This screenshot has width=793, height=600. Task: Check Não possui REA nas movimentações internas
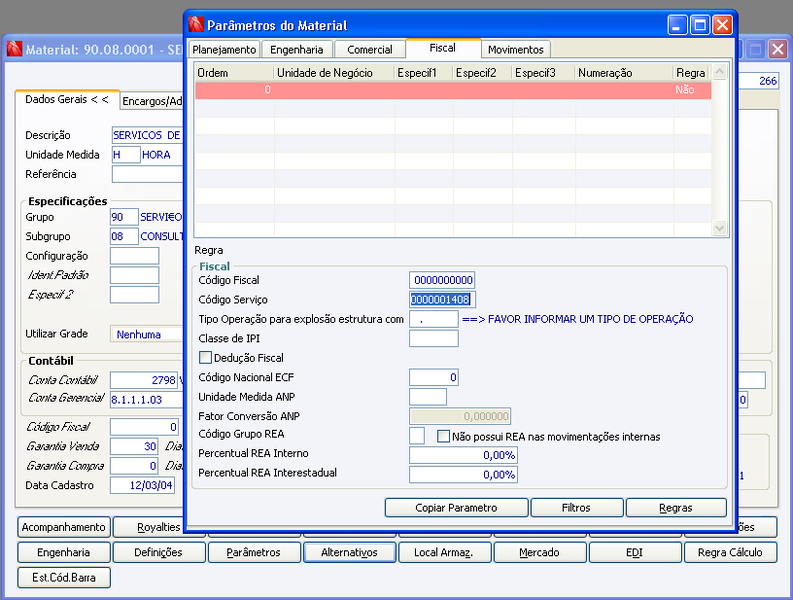click(x=443, y=436)
